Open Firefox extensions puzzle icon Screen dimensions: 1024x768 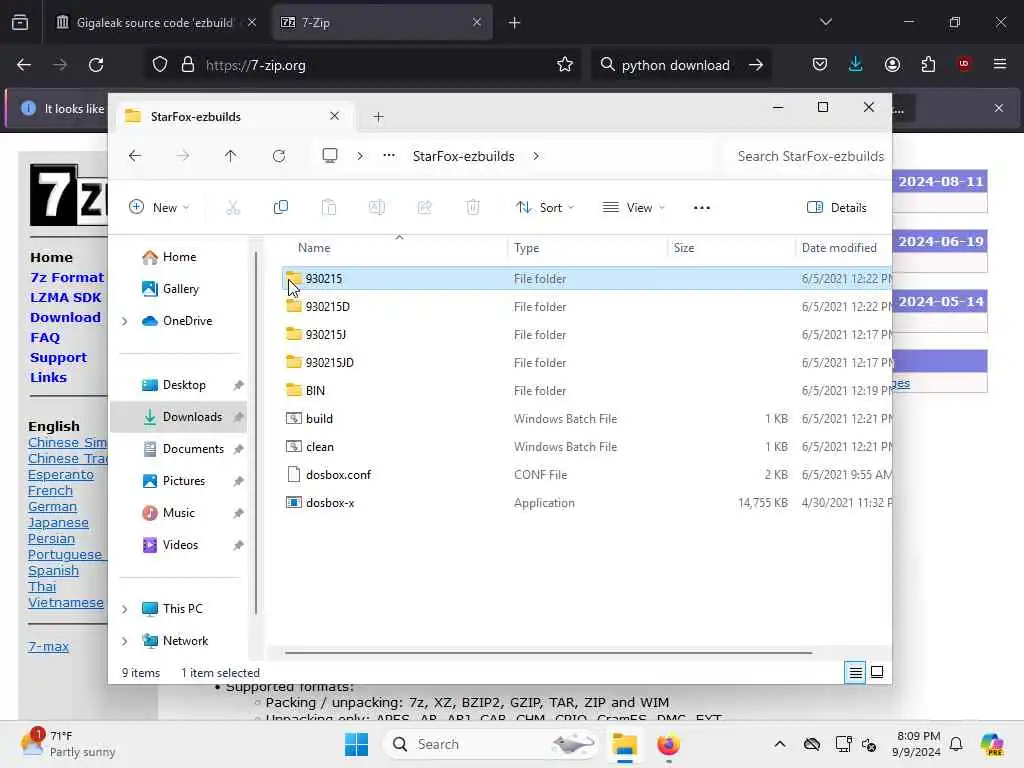click(928, 65)
